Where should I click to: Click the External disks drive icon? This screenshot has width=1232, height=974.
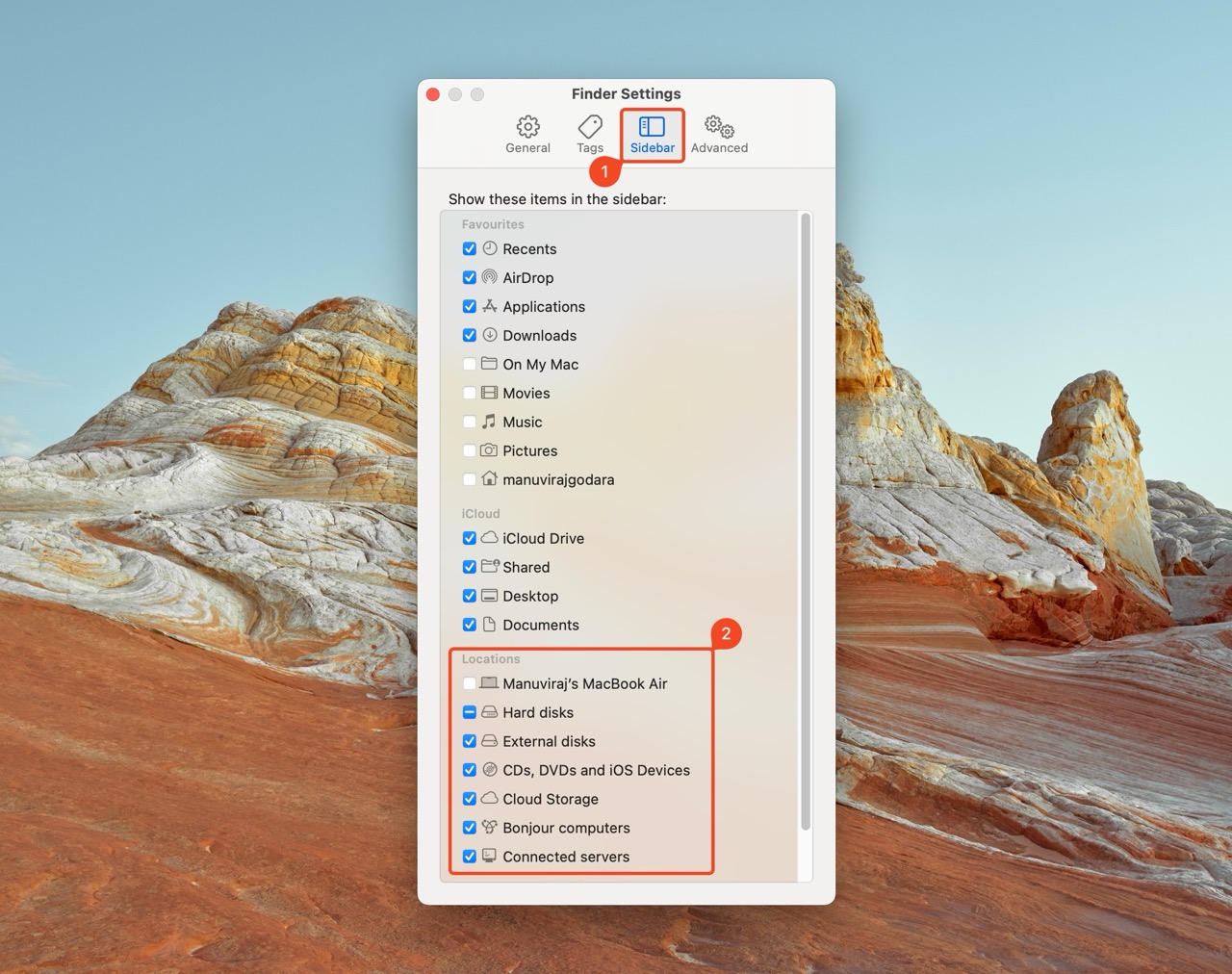(490, 741)
